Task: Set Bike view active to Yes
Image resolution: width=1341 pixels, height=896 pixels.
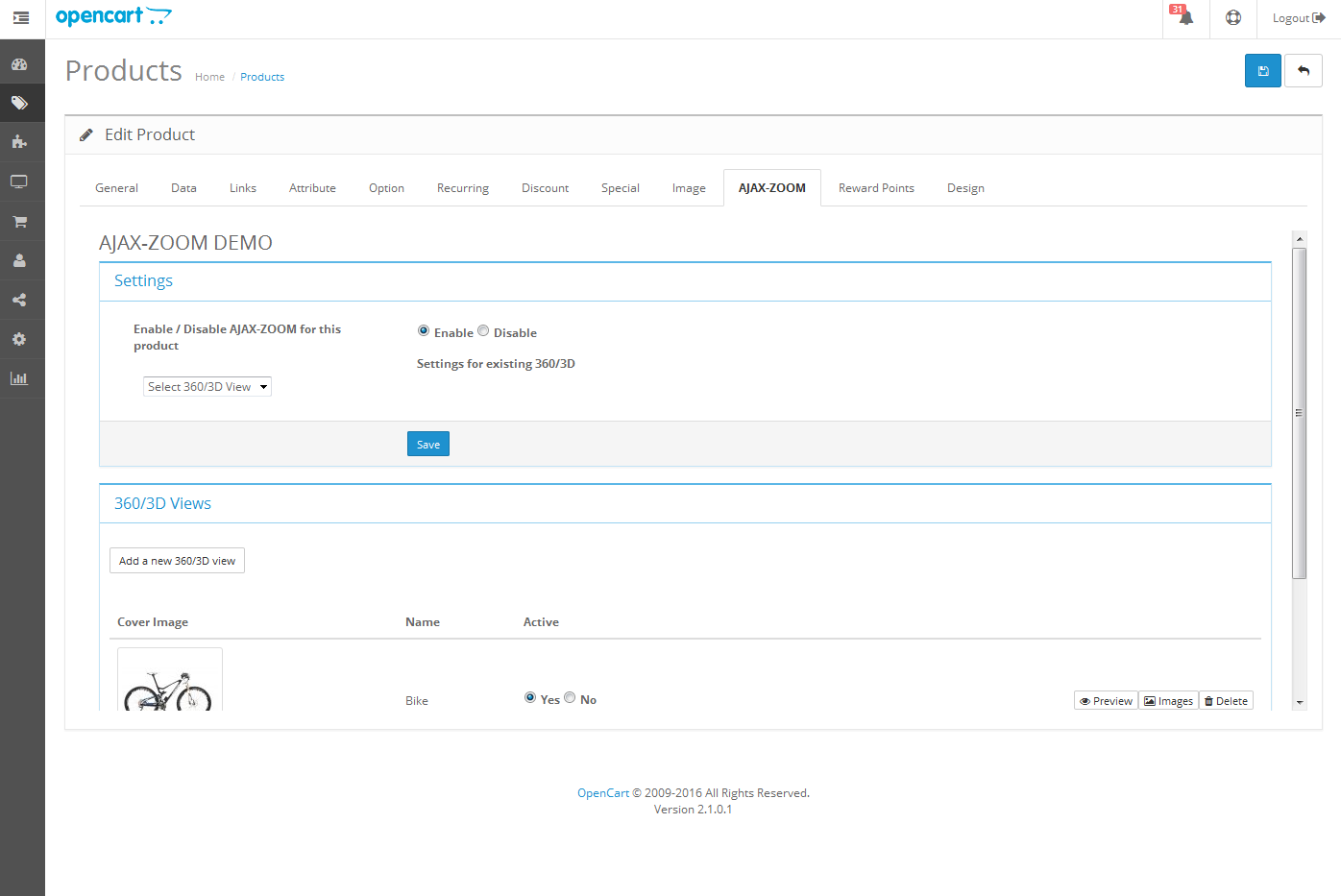Action: pyautogui.click(x=530, y=697)
